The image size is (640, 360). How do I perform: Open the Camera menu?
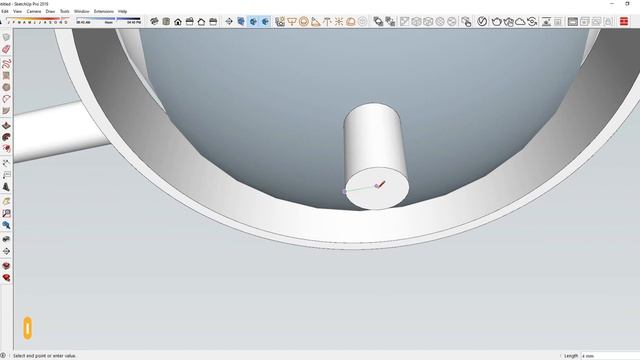tap(34, 11)
